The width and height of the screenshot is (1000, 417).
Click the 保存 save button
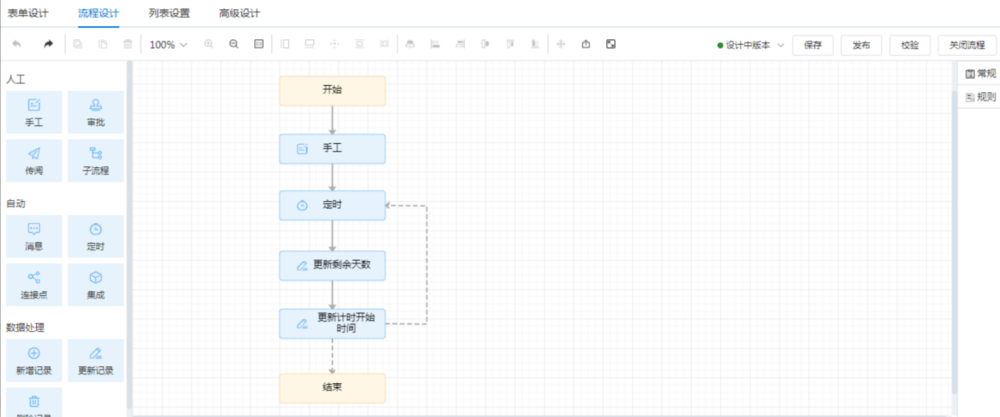point(813,45)
